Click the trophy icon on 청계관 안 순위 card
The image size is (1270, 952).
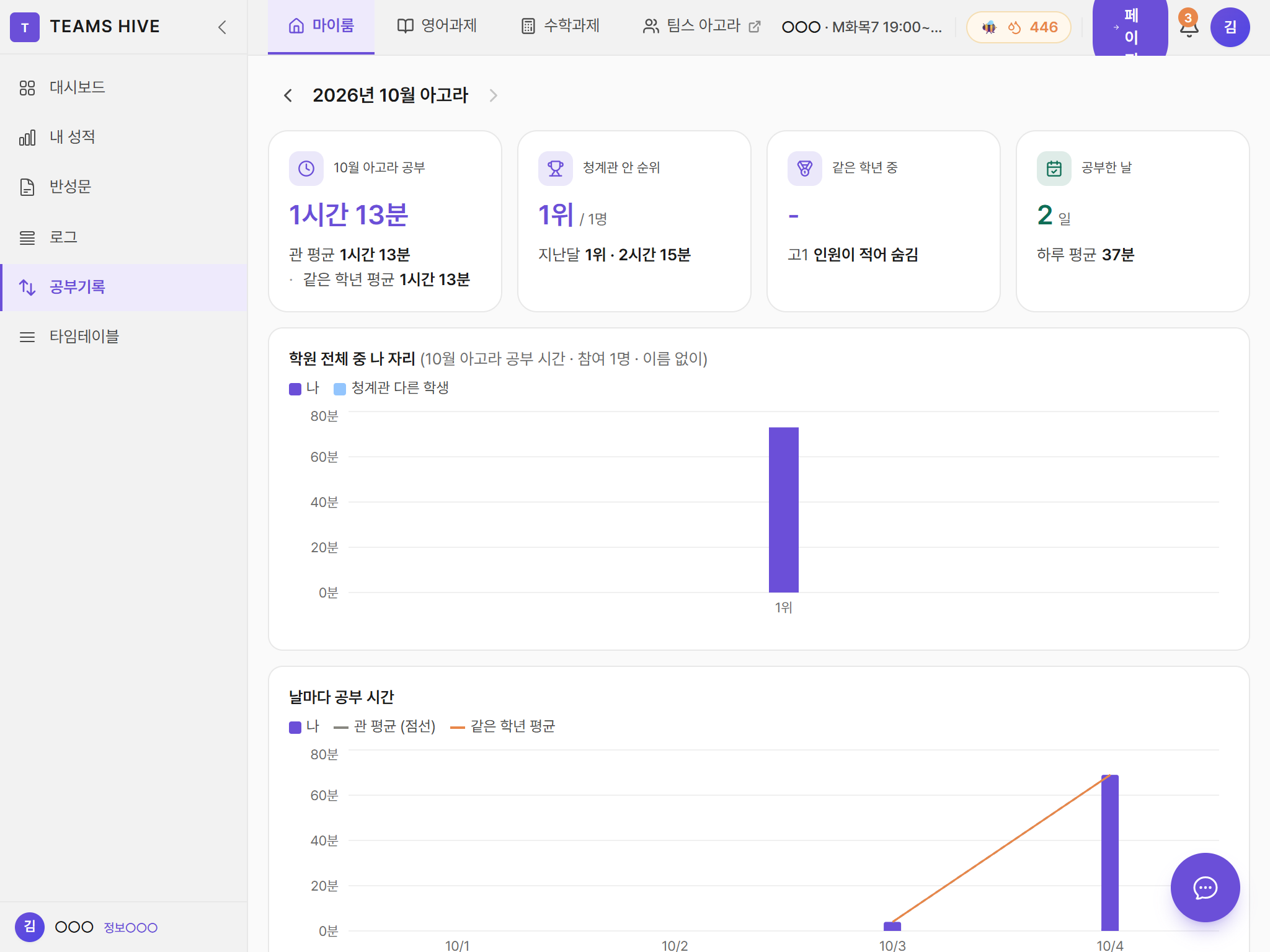pos(556,169)
